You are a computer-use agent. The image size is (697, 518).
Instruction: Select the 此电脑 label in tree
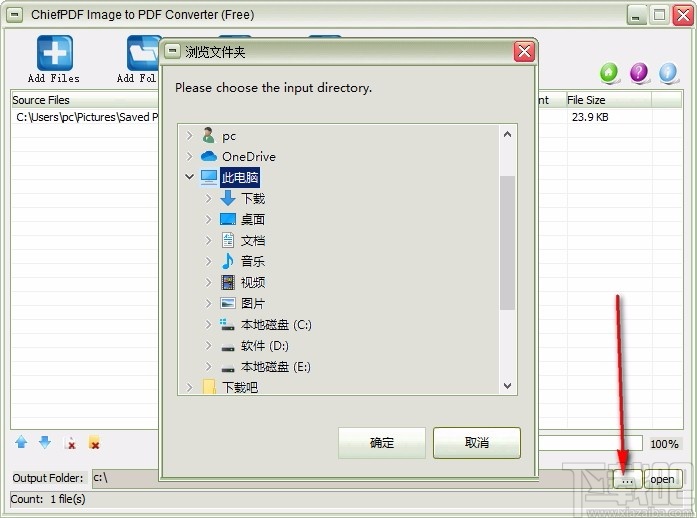coord(240,177)
